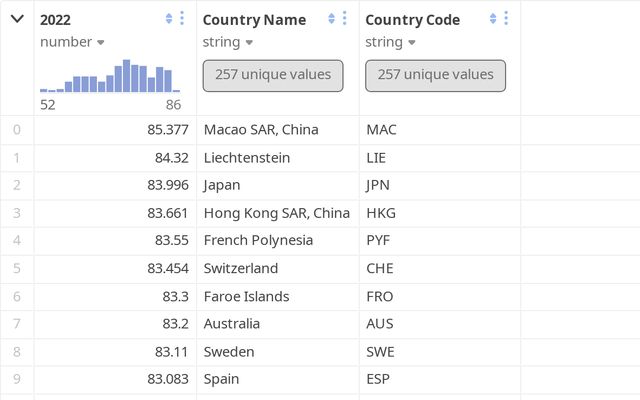This screenshot has width=640, height=400.
Task: Show Country Name 257 unique values
Action: tap(273, 76)
